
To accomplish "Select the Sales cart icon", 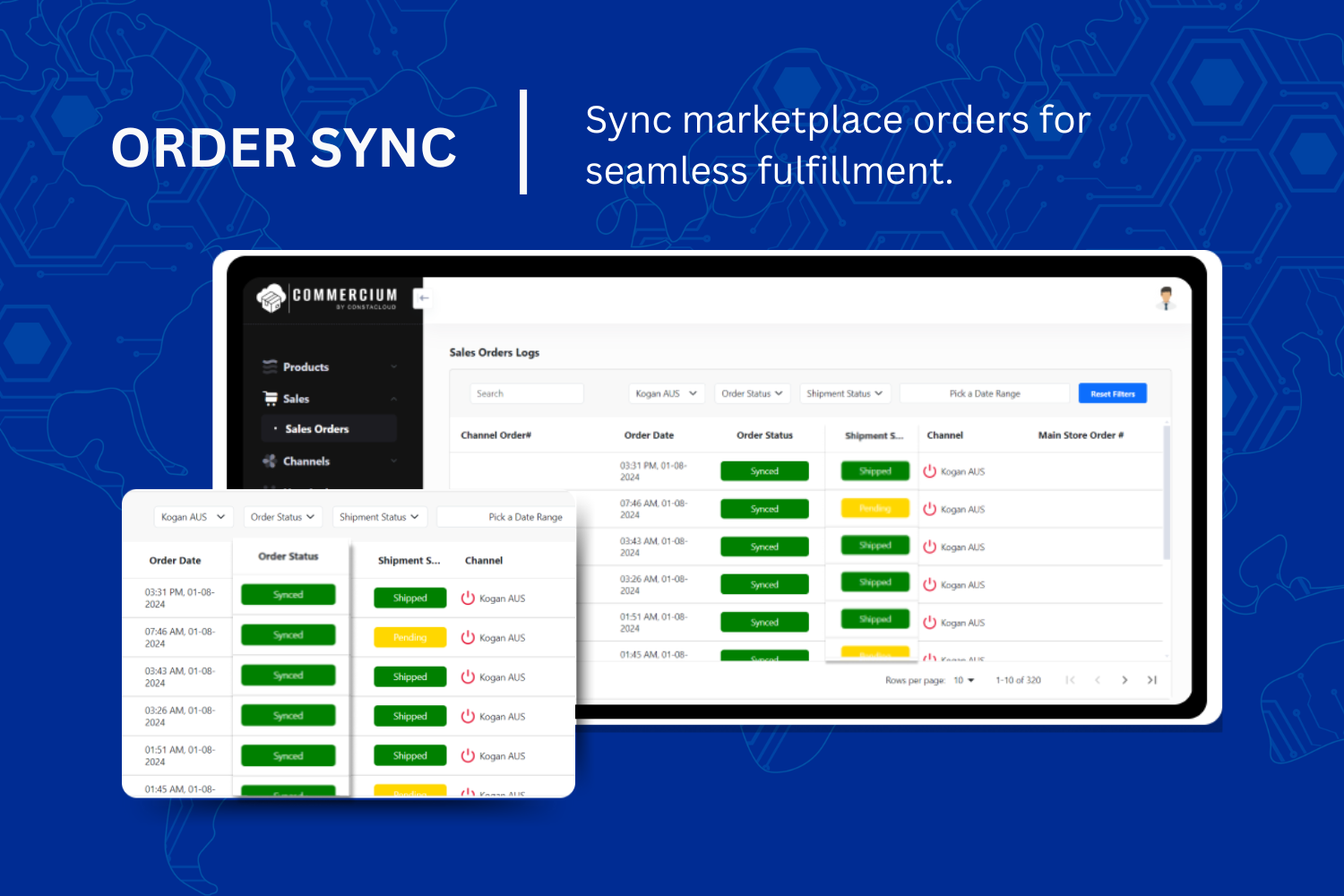I will (x=271, y=398).
